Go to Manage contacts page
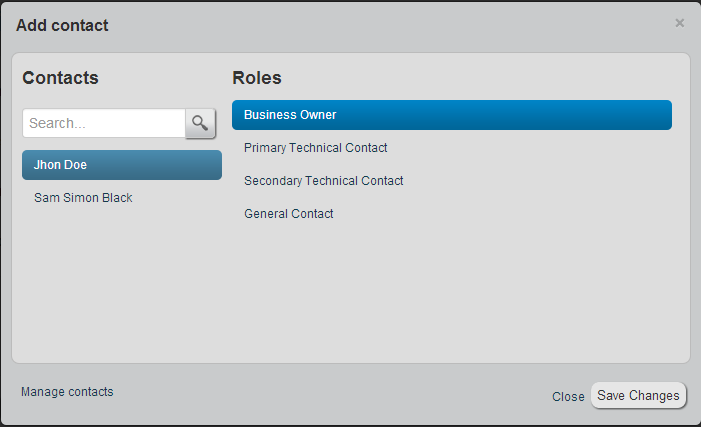The height and width of the screenshot is (427, 701). point(67,392)
